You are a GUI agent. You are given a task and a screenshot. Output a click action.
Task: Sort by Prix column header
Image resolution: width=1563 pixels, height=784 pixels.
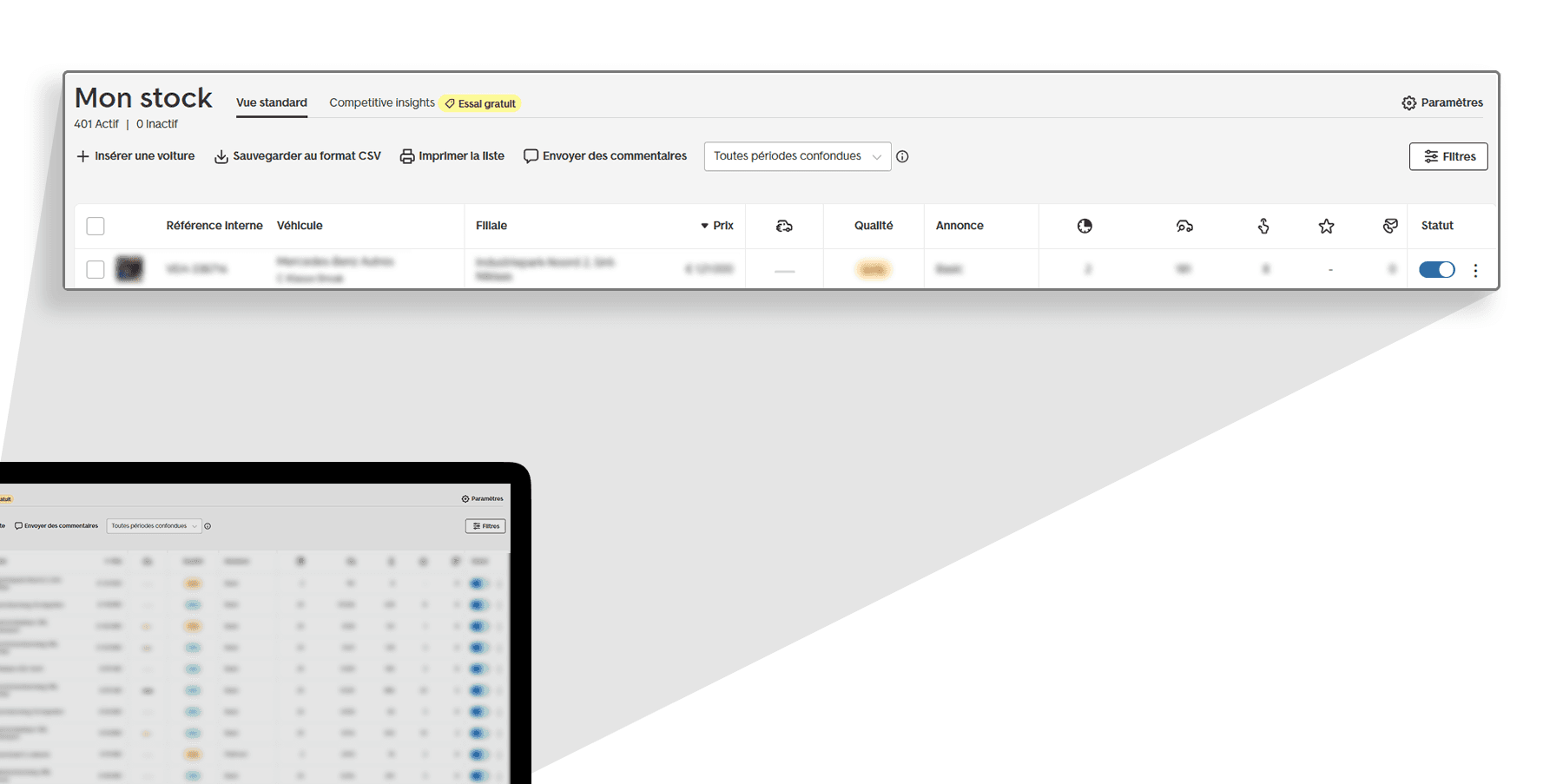[717, 226]
